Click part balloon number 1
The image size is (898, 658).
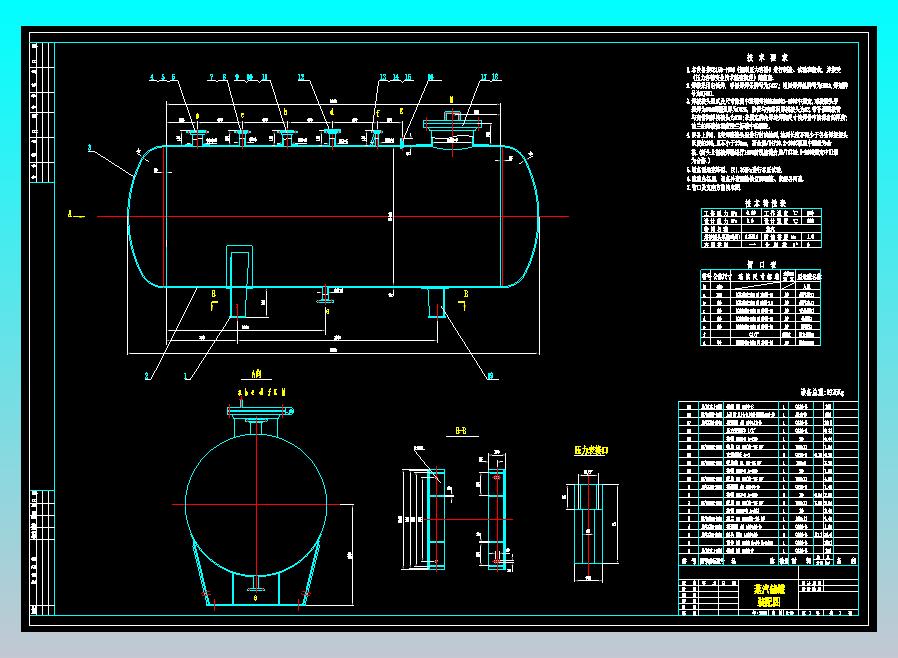pos(186,376)
